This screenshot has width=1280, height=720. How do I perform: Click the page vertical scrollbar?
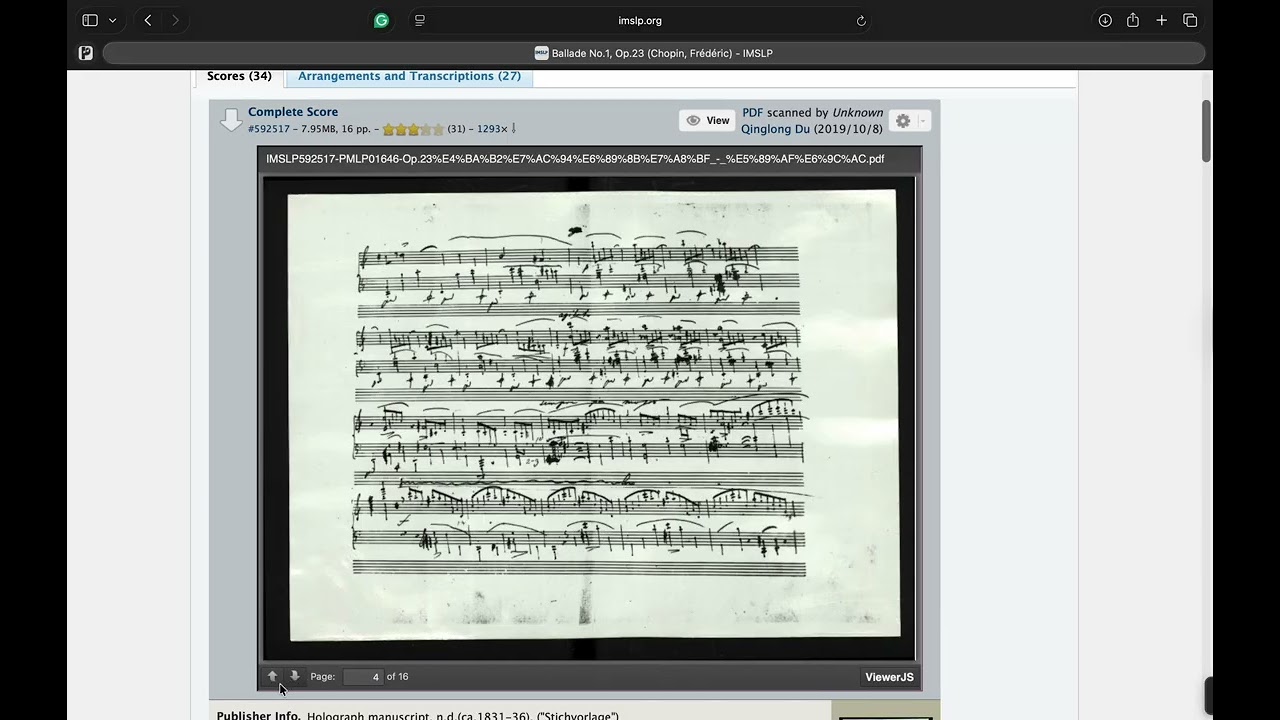coord(1207,130)
